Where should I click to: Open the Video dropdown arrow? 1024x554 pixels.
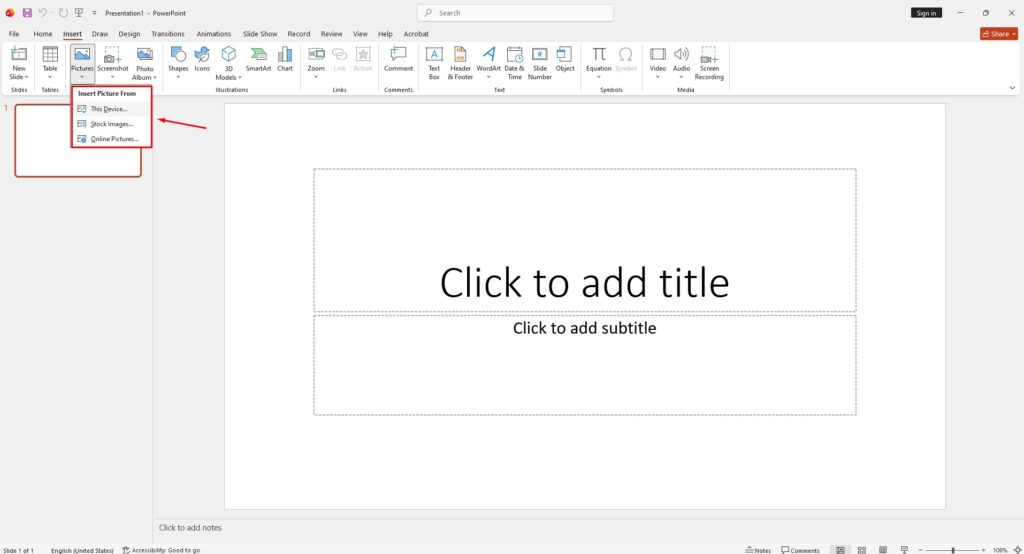coord(658,77)
